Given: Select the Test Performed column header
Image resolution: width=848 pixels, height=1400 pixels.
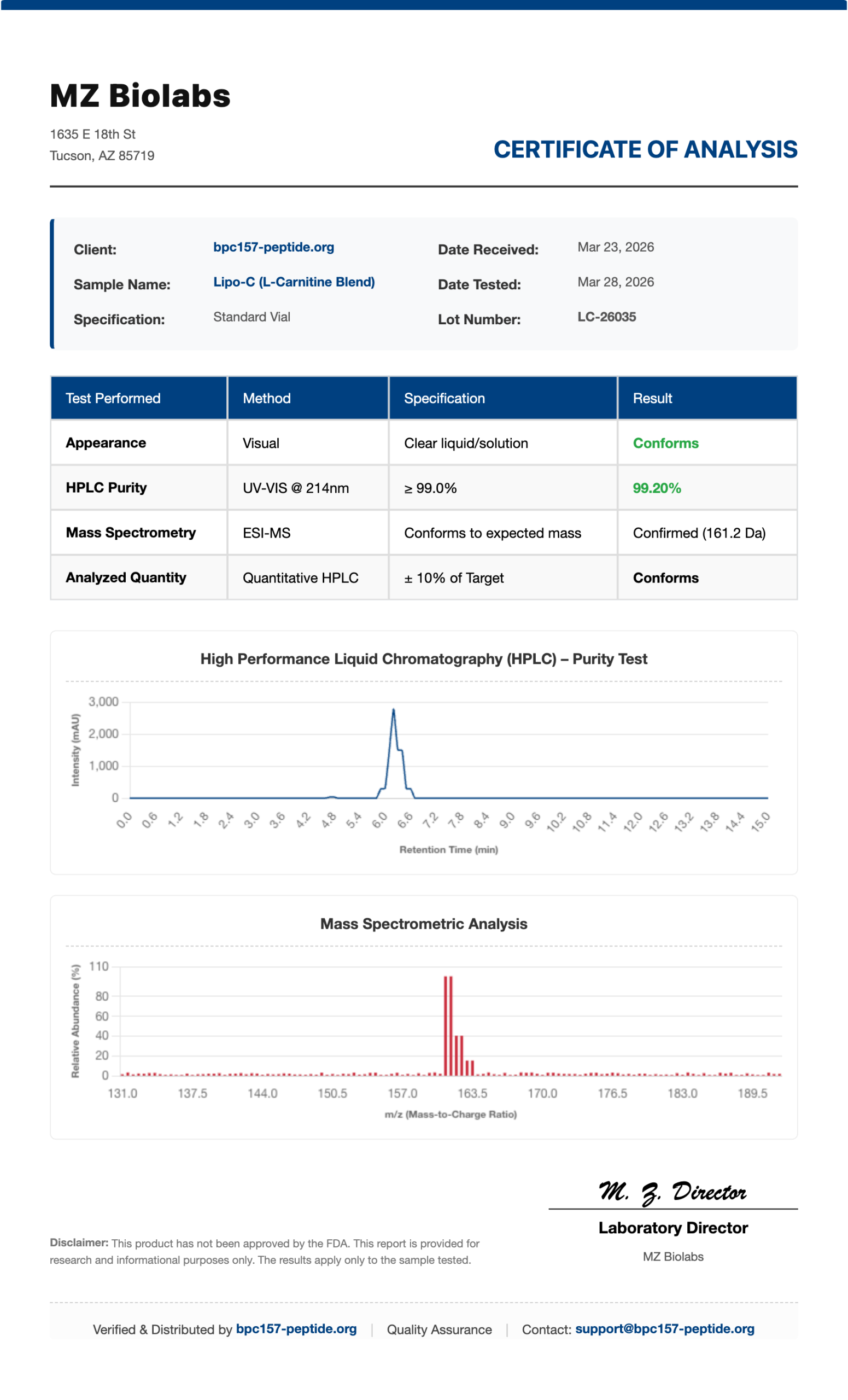Looking at the screenshot, I should (x=138, y=398).
